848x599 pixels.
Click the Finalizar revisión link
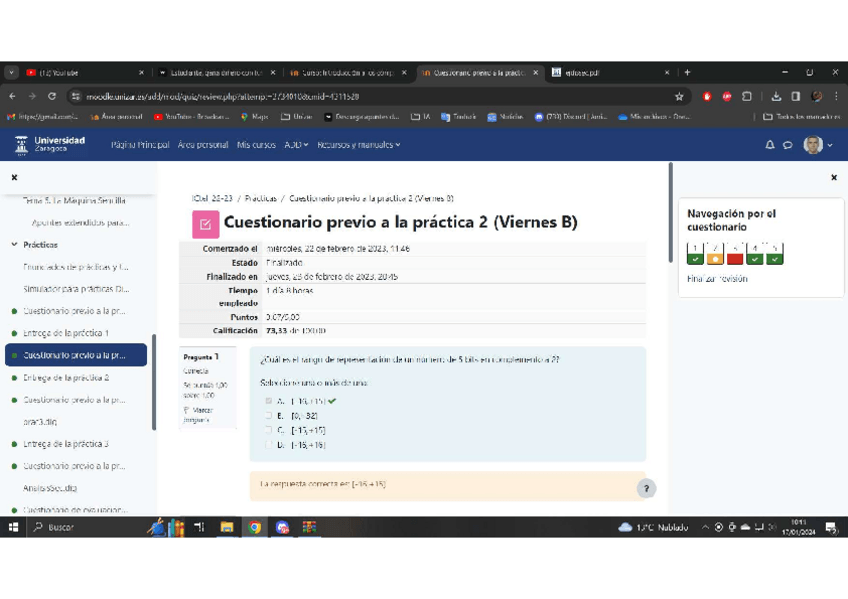(717, 279)
